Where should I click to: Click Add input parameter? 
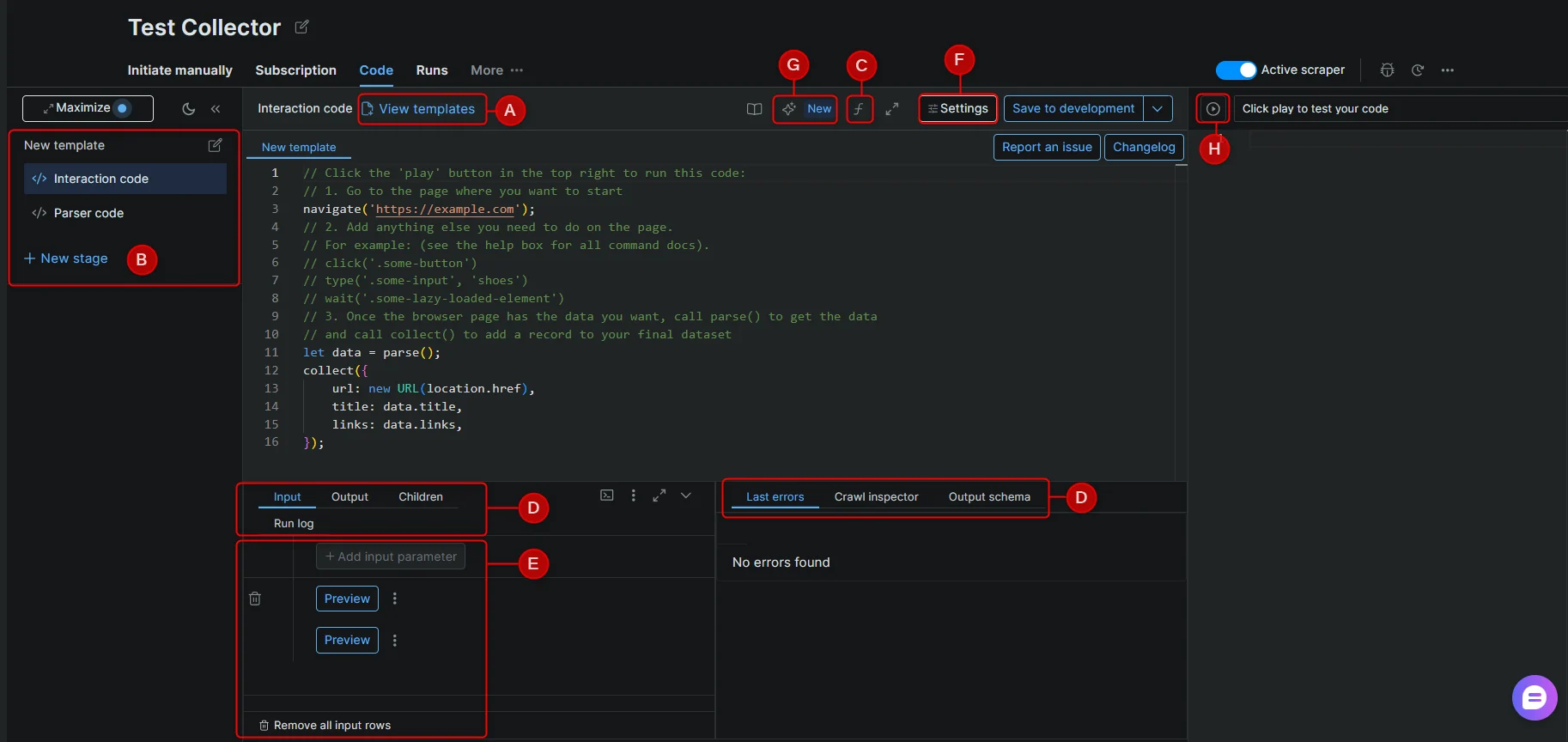(391, 556)
